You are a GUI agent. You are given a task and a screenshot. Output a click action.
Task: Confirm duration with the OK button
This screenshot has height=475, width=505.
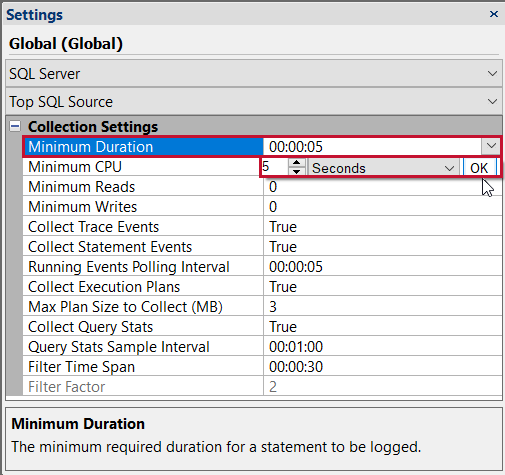pos(479,168)
